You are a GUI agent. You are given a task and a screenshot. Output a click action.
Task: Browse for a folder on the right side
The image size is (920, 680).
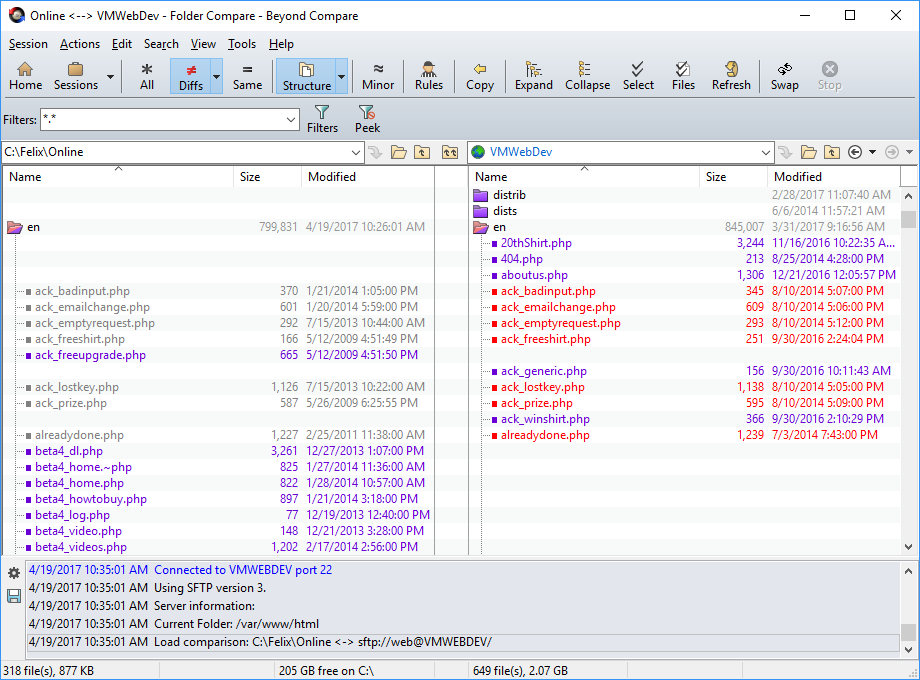click(x=808, y=152)
